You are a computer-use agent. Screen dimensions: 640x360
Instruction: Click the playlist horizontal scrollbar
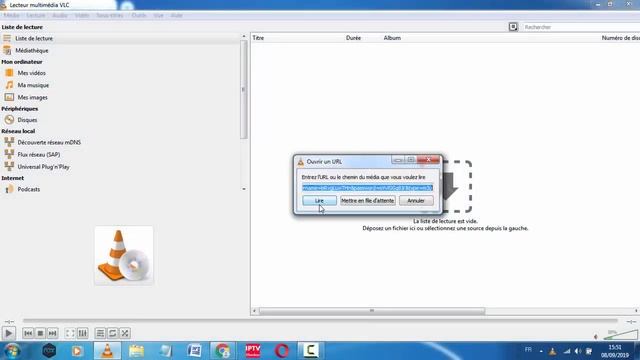372,311
